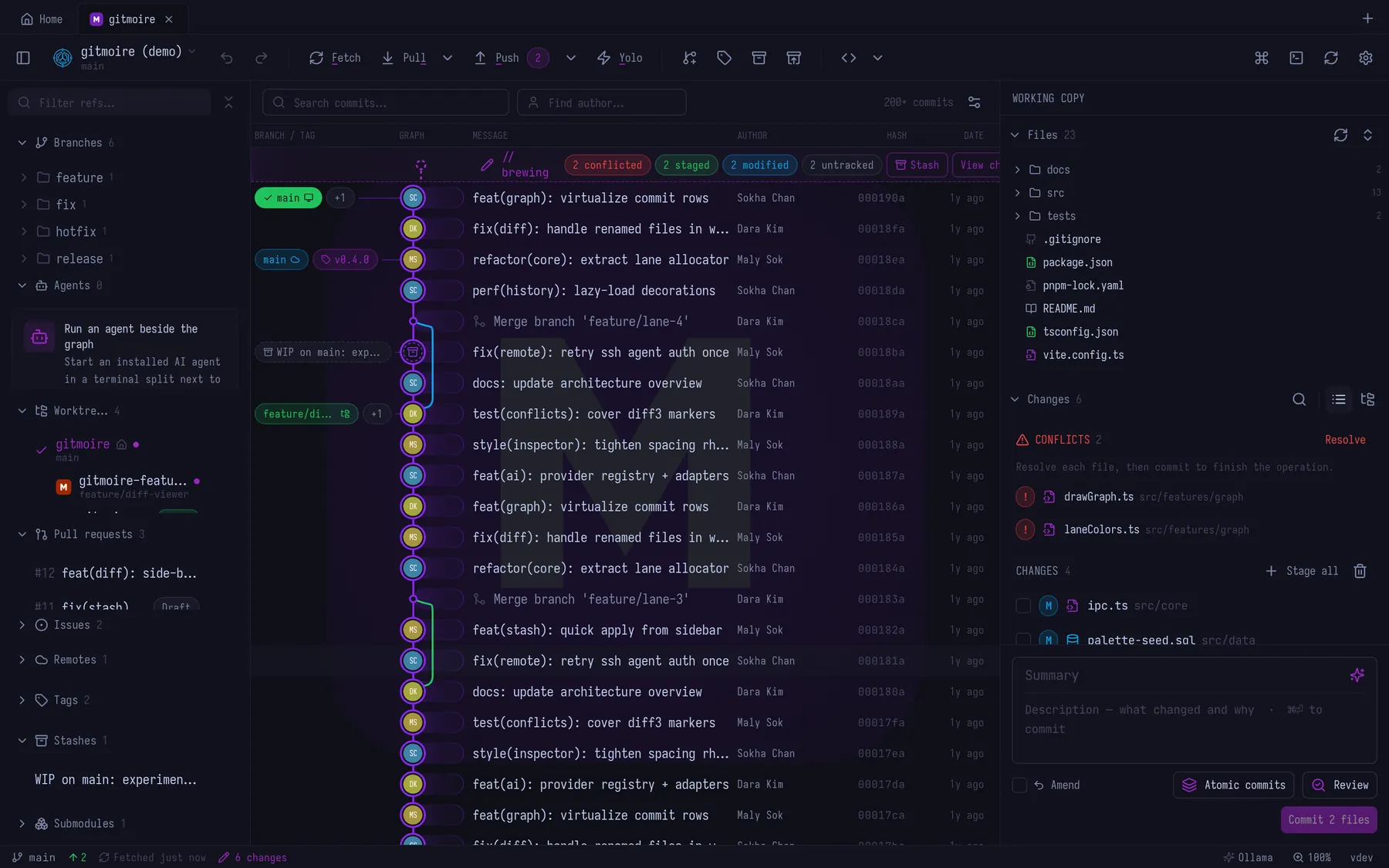This screenshot has width=1389, height=868.
Task: Open the terminal panel icon
Action: point(1296,58)
